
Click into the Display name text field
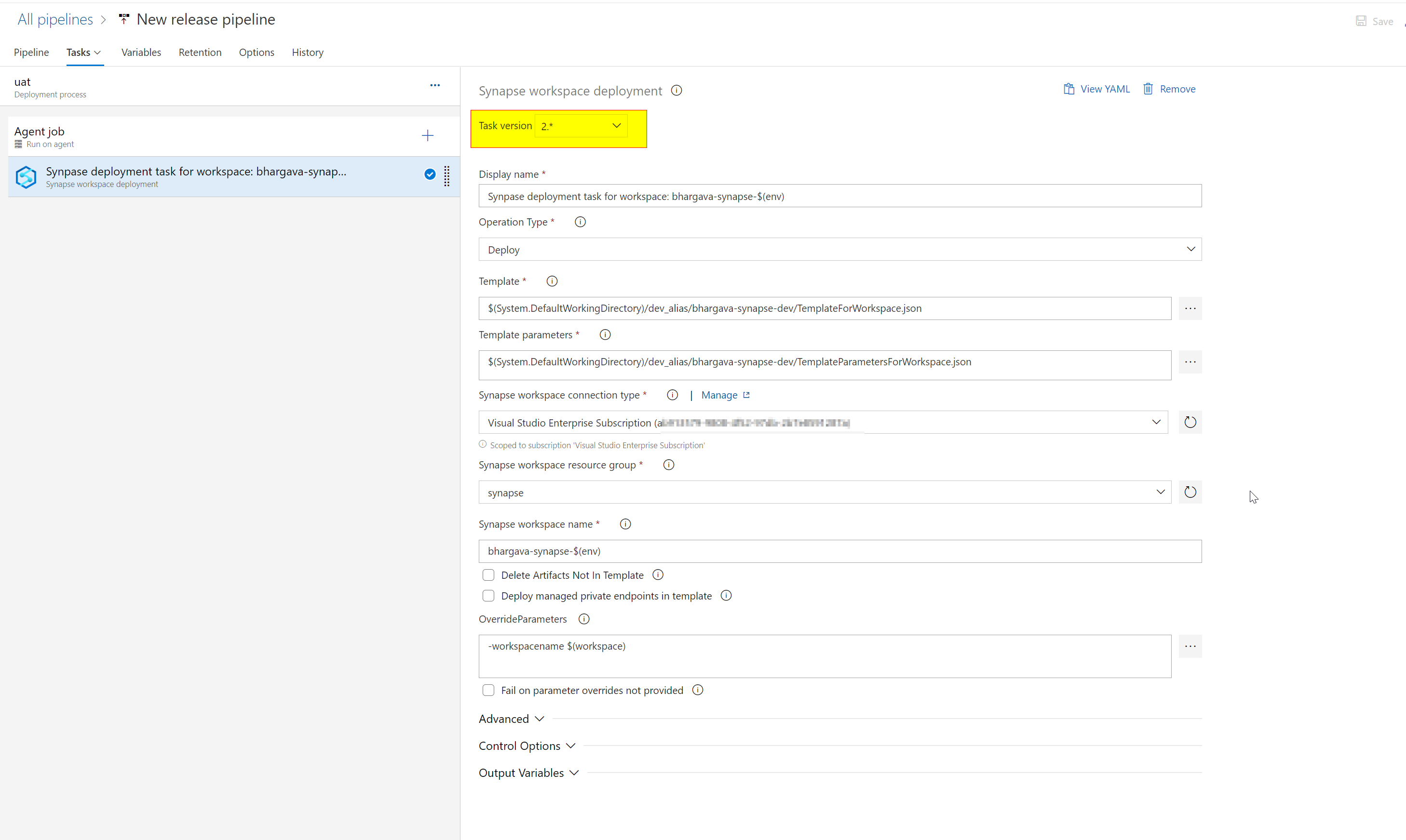click(x=839, y=197)
